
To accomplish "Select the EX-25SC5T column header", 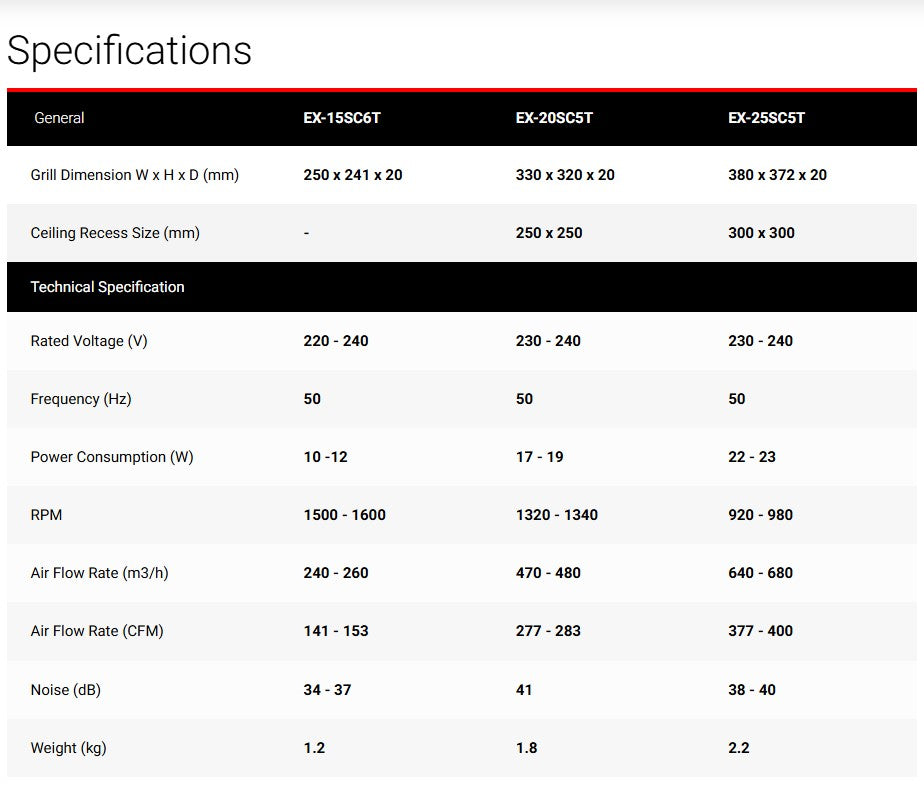I will pos(766,118).
